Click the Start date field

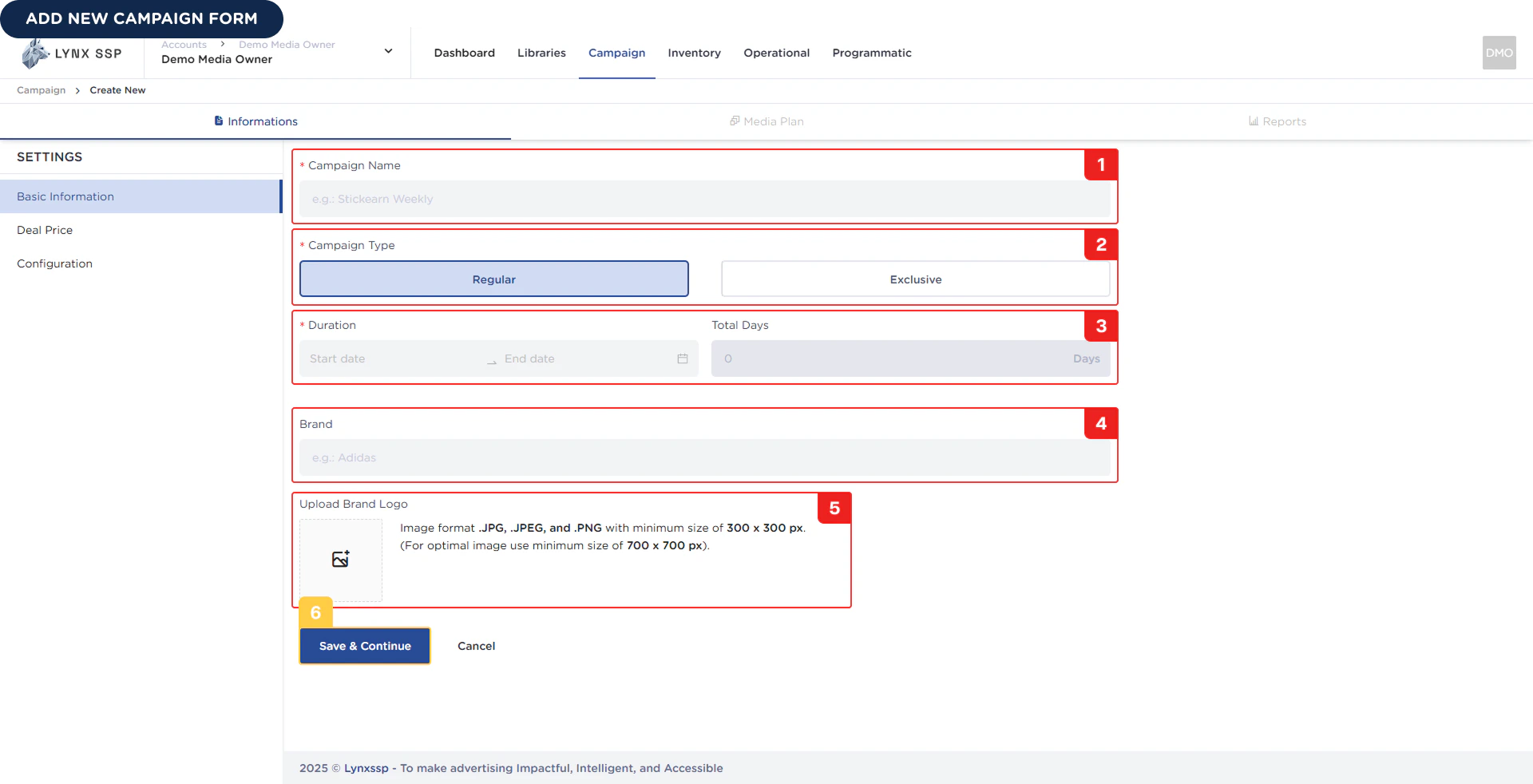(394, 358)
